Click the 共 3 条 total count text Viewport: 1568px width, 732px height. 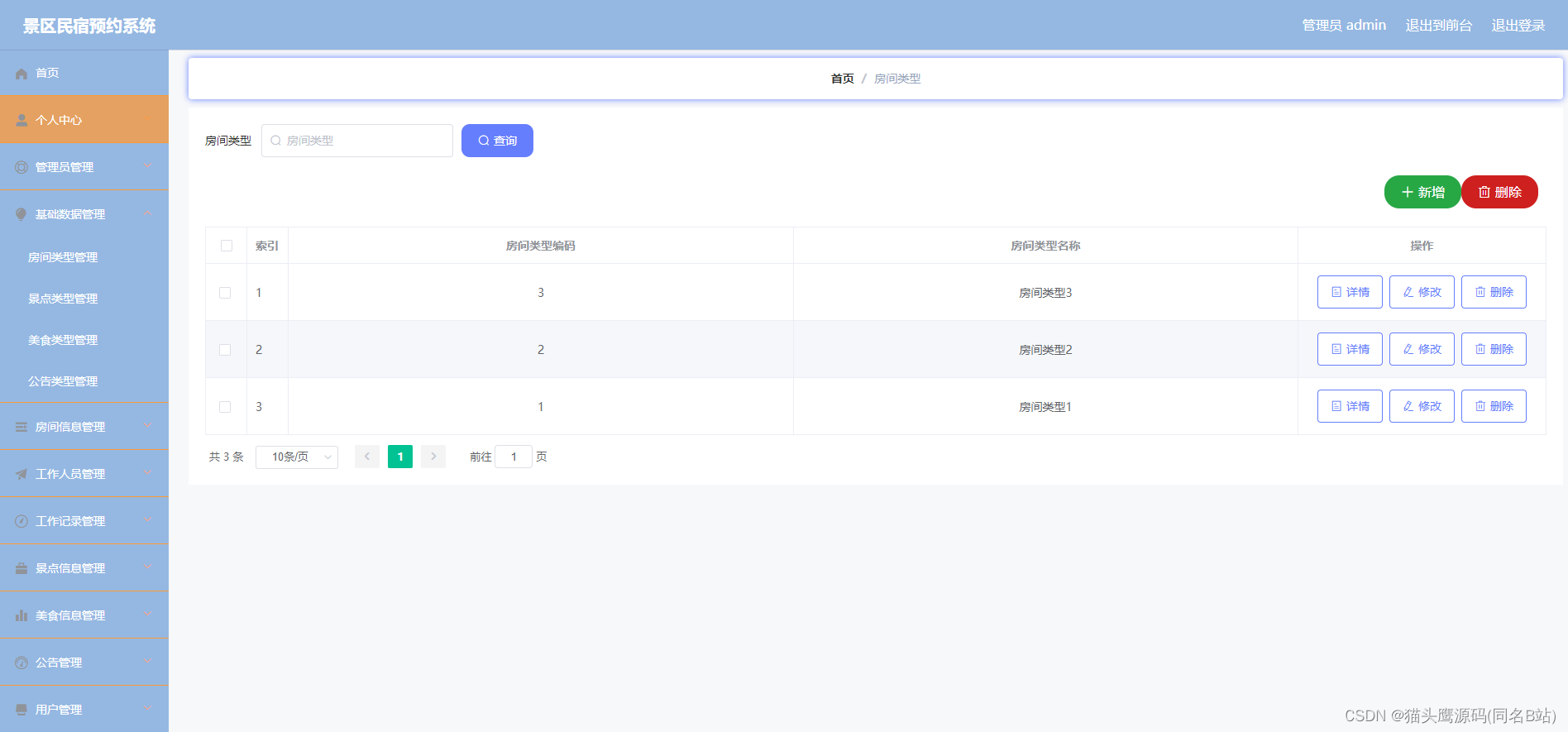point(226,457)
